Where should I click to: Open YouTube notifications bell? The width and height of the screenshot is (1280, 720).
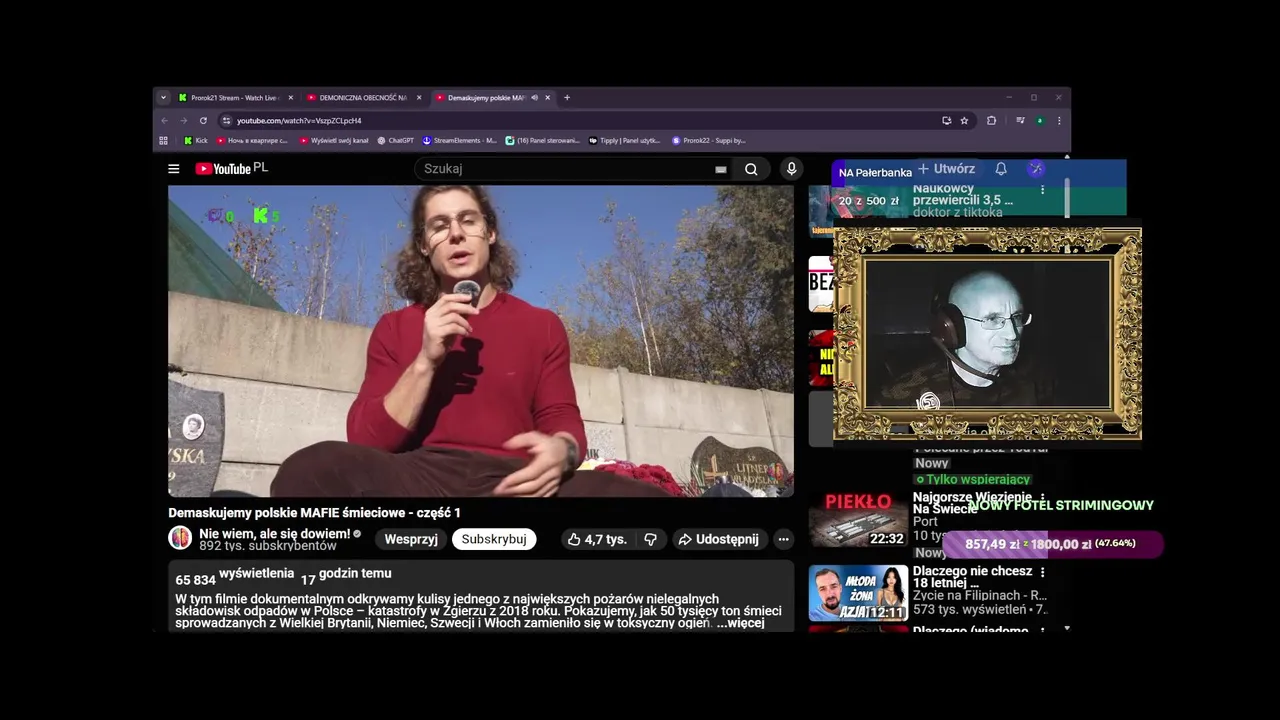pyautogui.click(x=1001, y=169)
